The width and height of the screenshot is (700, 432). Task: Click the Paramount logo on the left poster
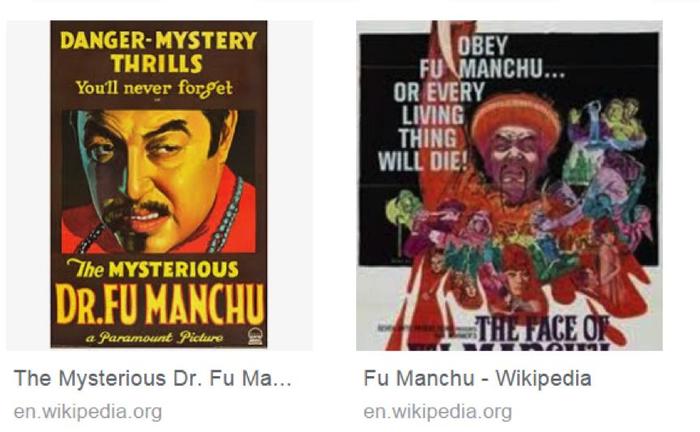(x=255, y=336)
